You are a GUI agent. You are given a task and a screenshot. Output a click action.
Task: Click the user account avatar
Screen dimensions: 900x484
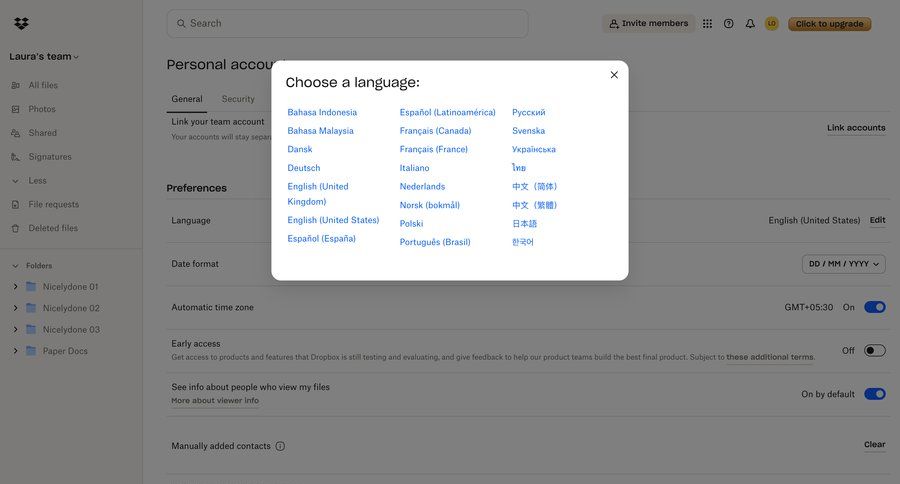772,24
